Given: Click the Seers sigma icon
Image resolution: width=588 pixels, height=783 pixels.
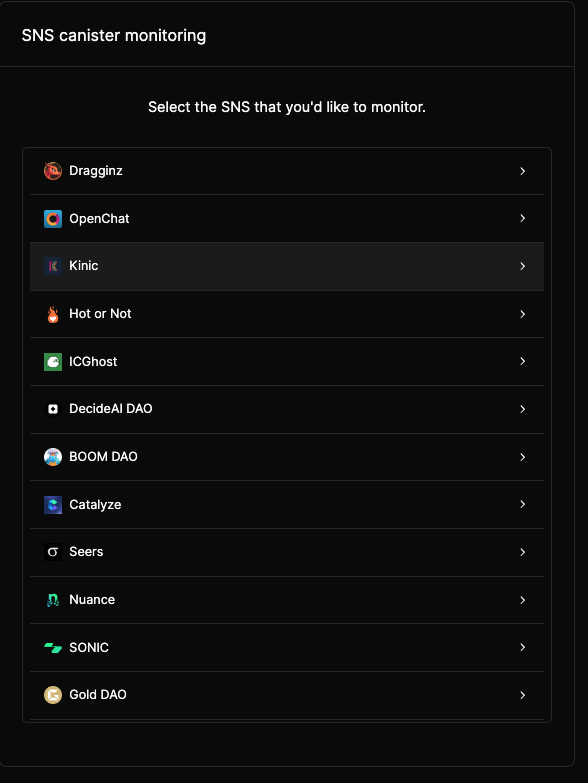Looking at the screenshot, I should (x=53, y=552).
